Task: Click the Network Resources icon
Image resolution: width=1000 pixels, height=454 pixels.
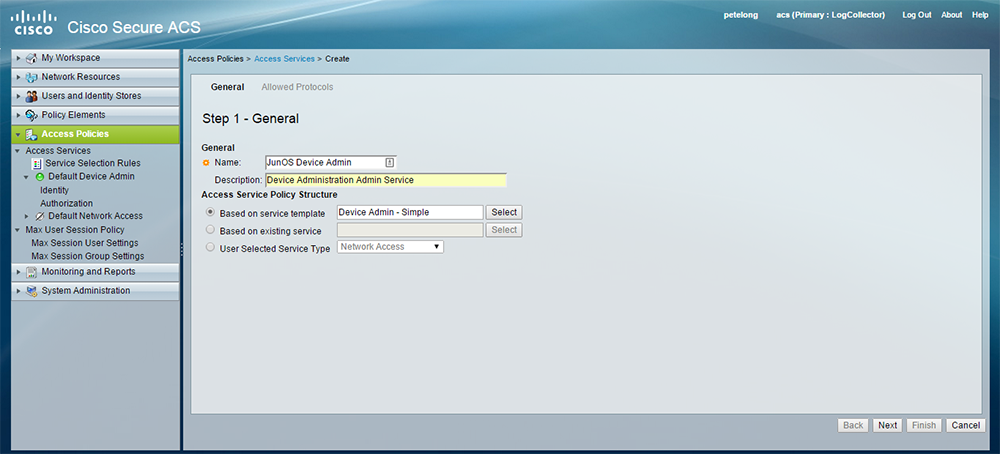Action: 31,77
